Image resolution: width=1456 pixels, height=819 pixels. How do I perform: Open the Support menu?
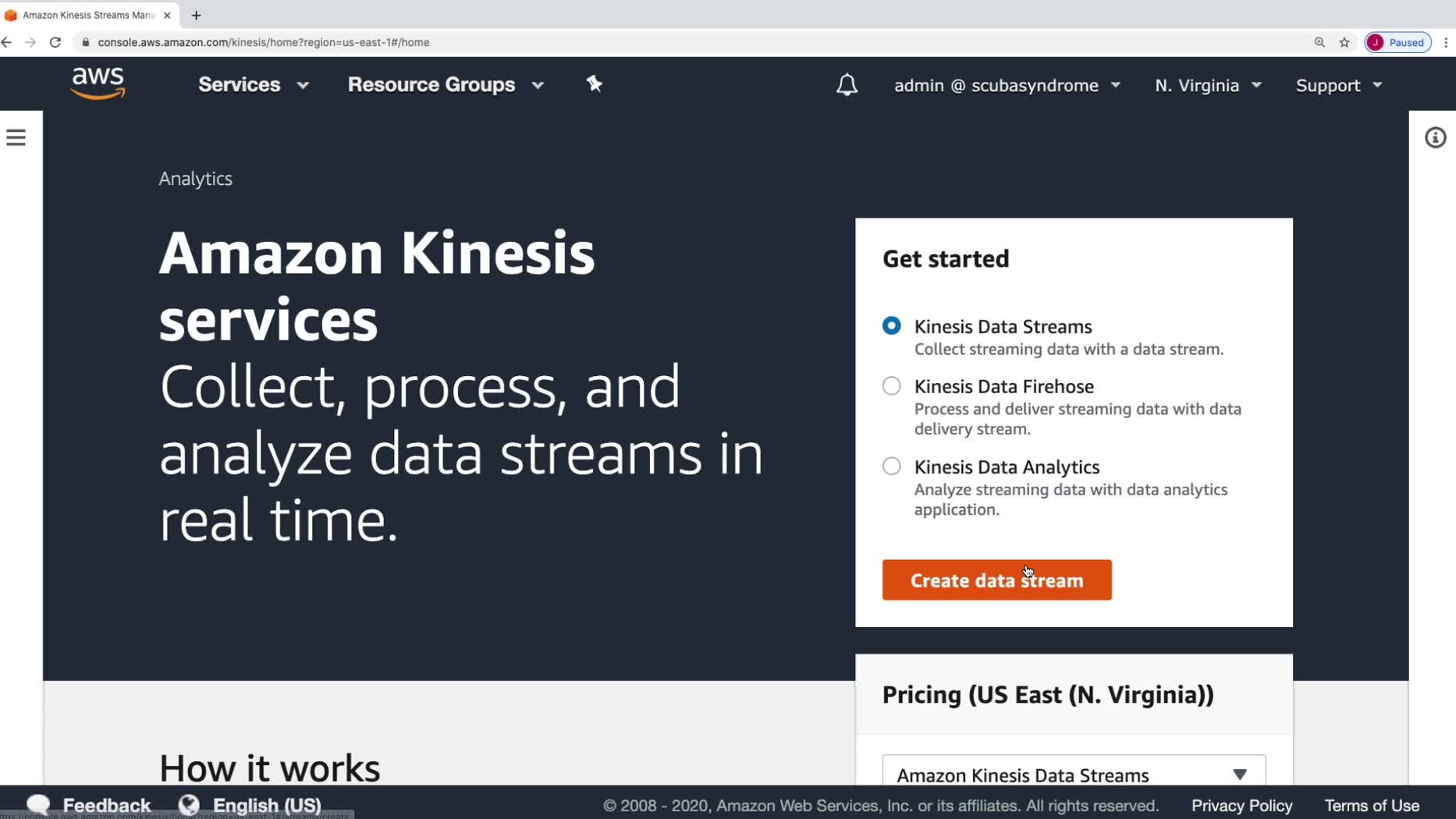click(x=1339, y=85)
